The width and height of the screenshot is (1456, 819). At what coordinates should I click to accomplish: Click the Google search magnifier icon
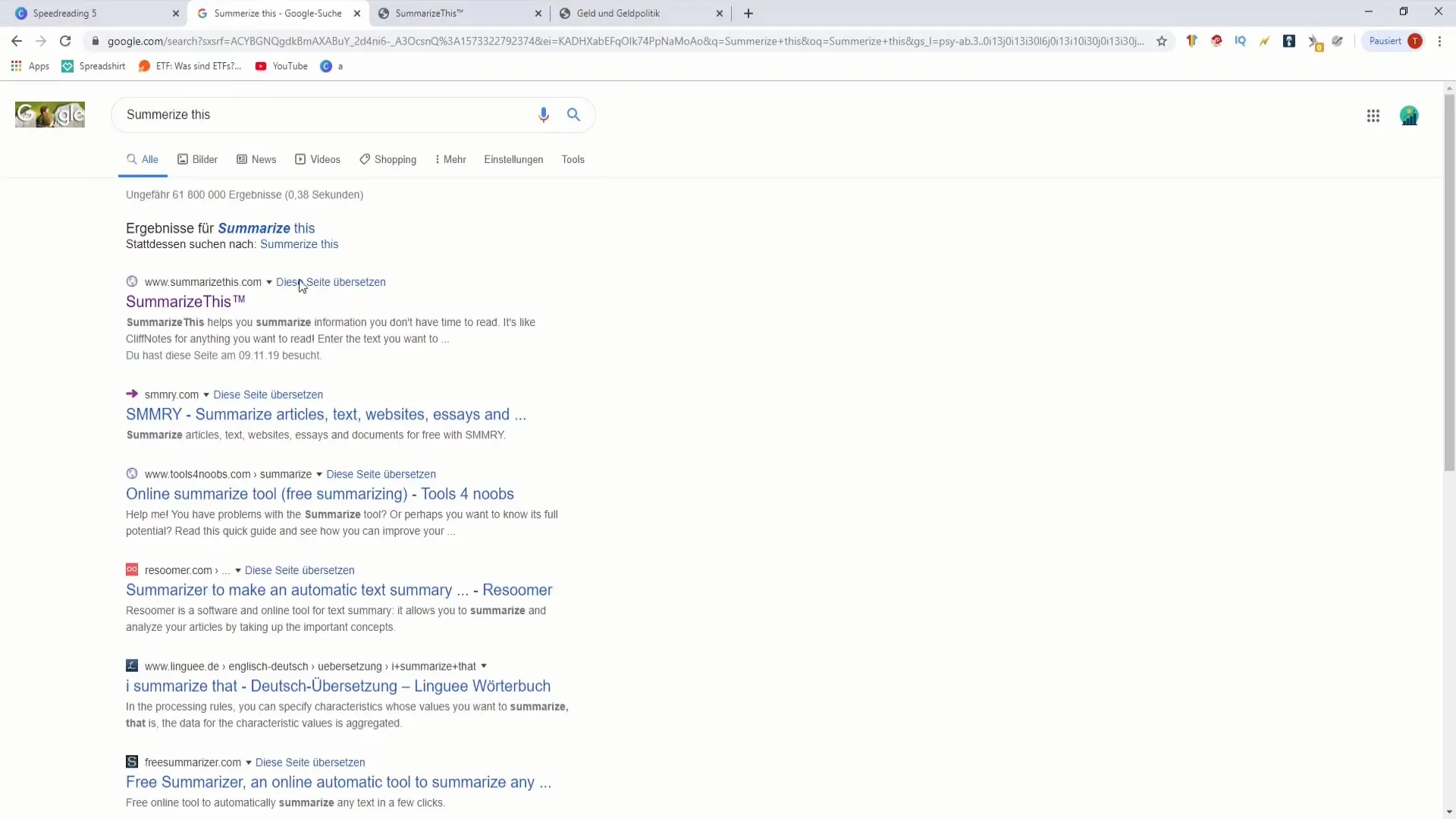click(574, 114)
